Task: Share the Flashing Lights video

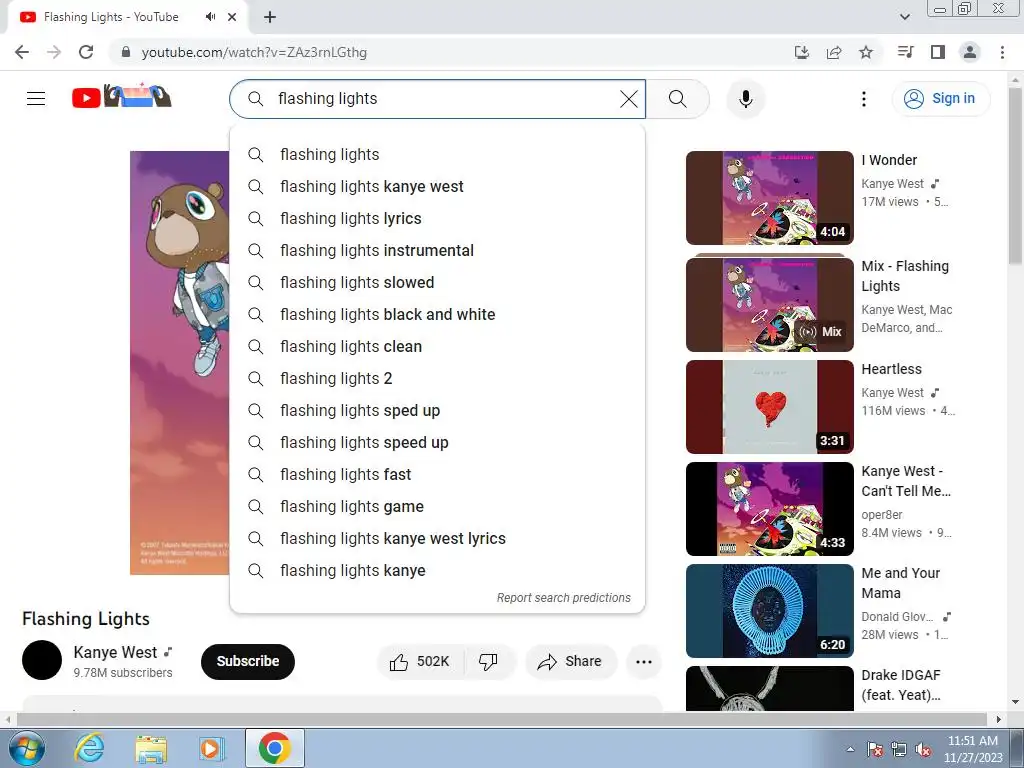Action: point(570,662)
